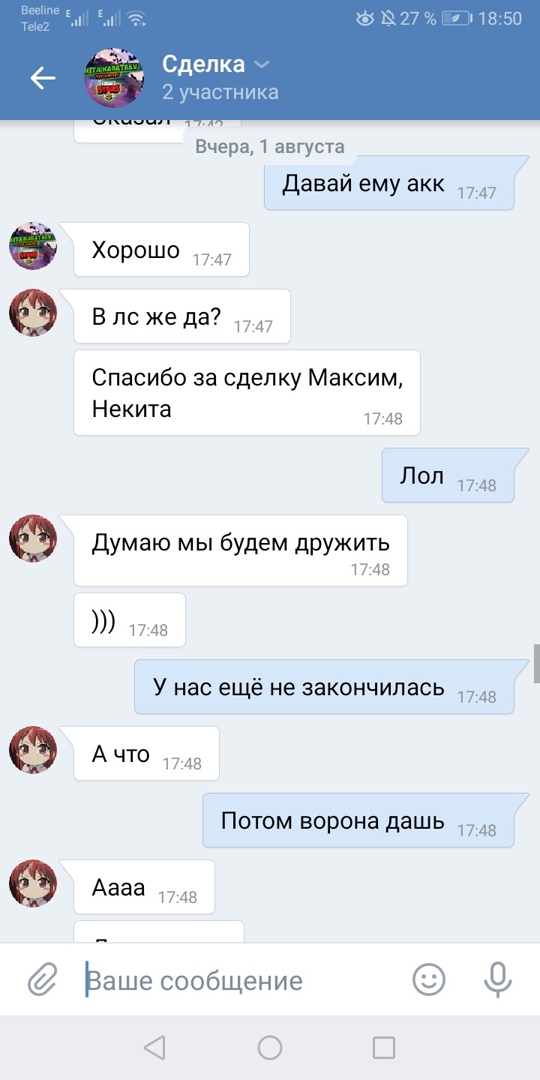The image size is (540, 1080).
Task: Expand the Сделка chat title dropdown
Action: (x=262, y=65)
